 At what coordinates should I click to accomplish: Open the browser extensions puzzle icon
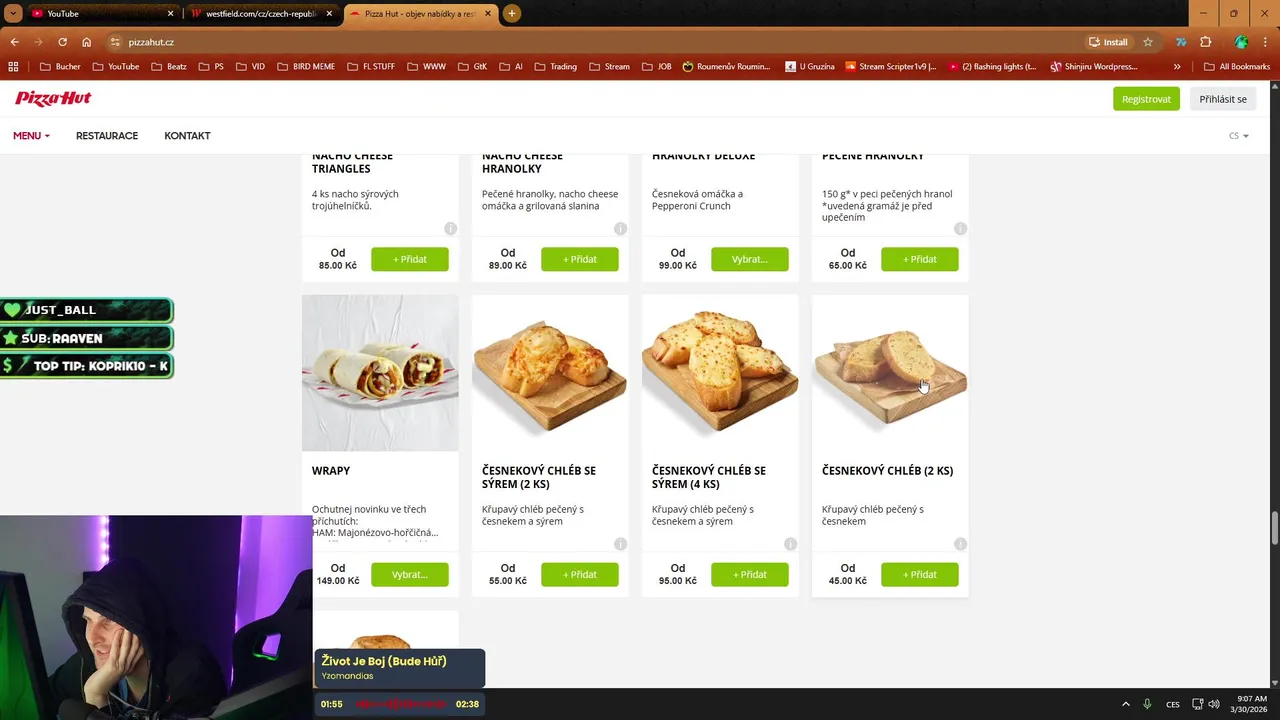[1205, 42]
